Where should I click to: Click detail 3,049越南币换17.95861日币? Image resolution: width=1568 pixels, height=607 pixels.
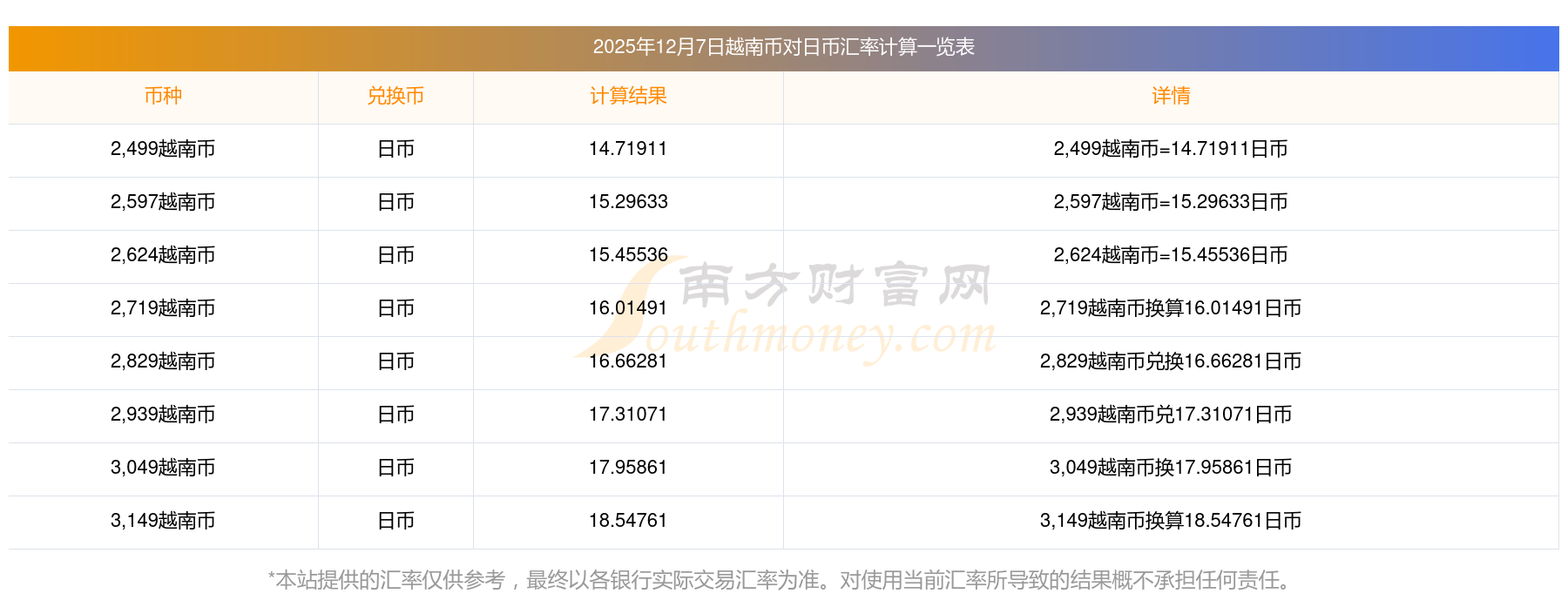pyautogui.click(x=1171, y=468)
